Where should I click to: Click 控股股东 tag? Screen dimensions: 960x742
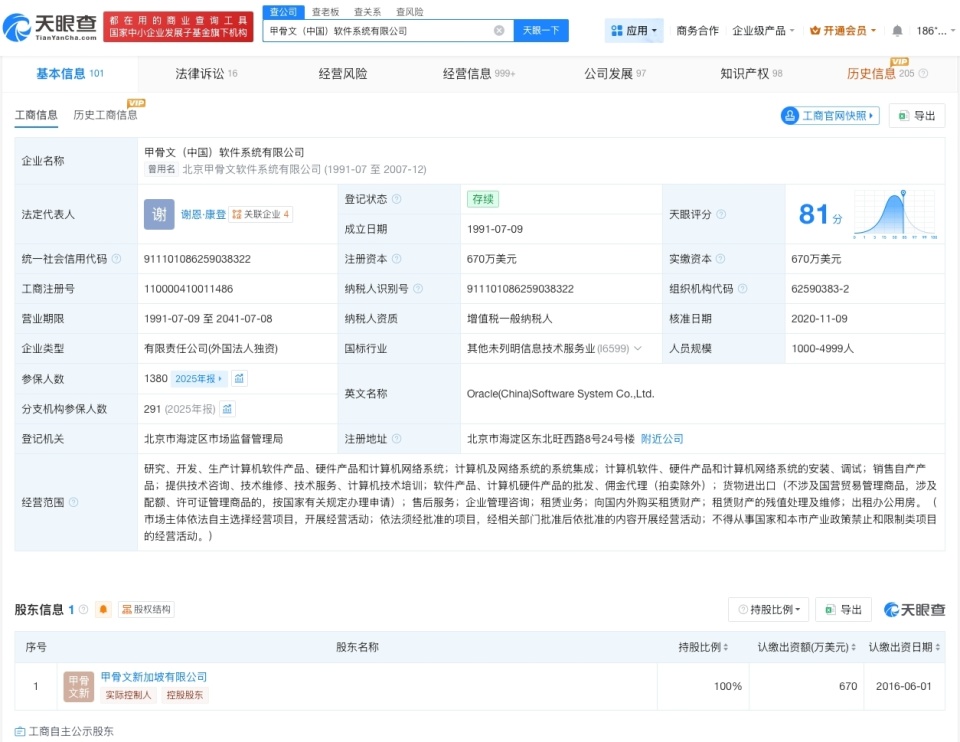click(184, 695)
